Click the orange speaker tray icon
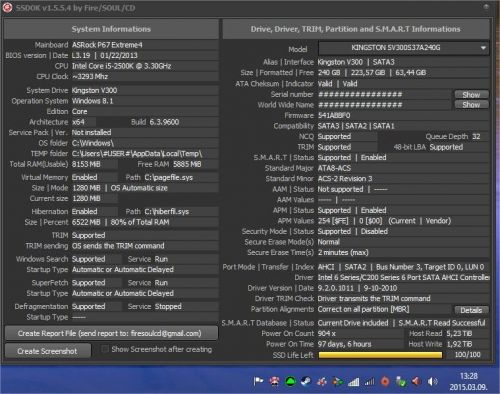Screen dimensions: 500x394 point(416,381)
